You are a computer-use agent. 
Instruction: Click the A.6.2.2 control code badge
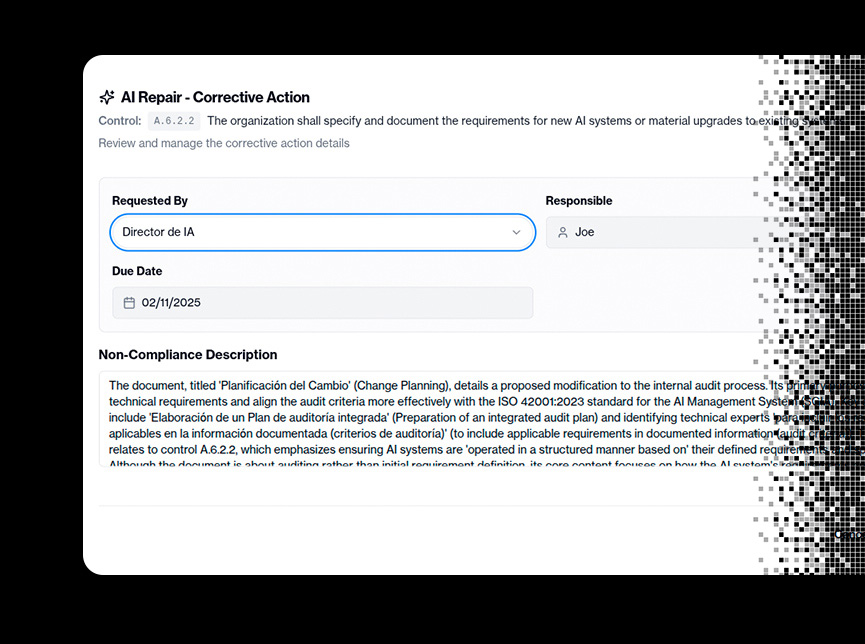pyautogui.click(x=175, y=121)
